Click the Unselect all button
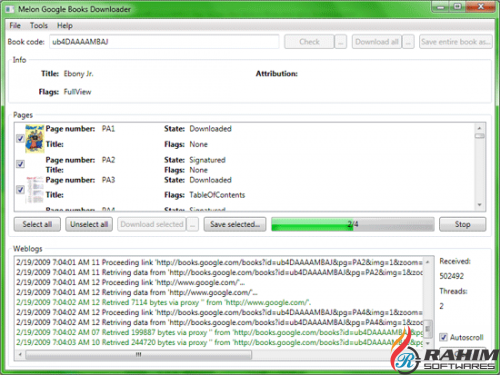The width and height of the screenshot is (500, 375). (89, 224)
